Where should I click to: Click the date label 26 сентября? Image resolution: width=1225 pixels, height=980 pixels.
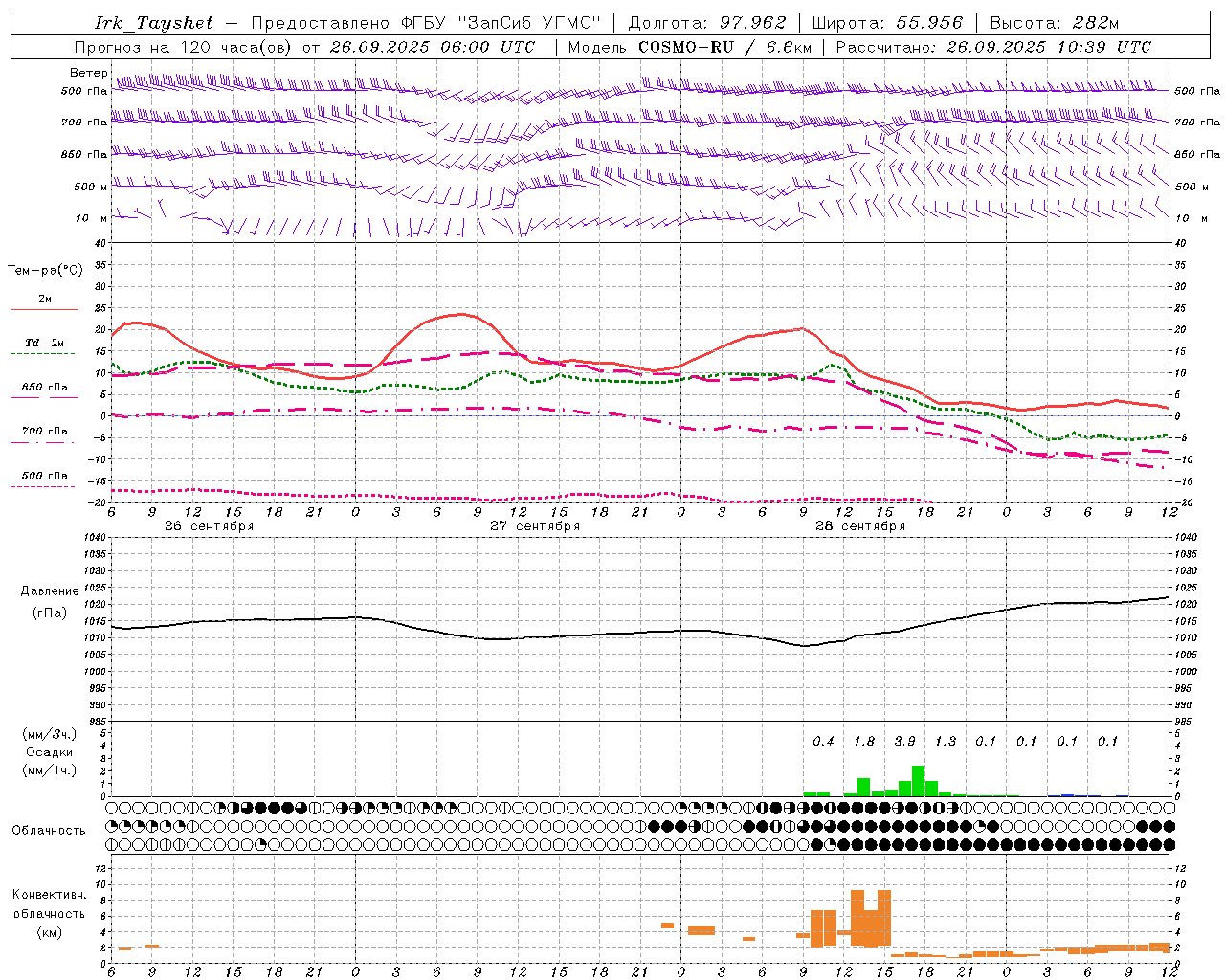[209, 525]
